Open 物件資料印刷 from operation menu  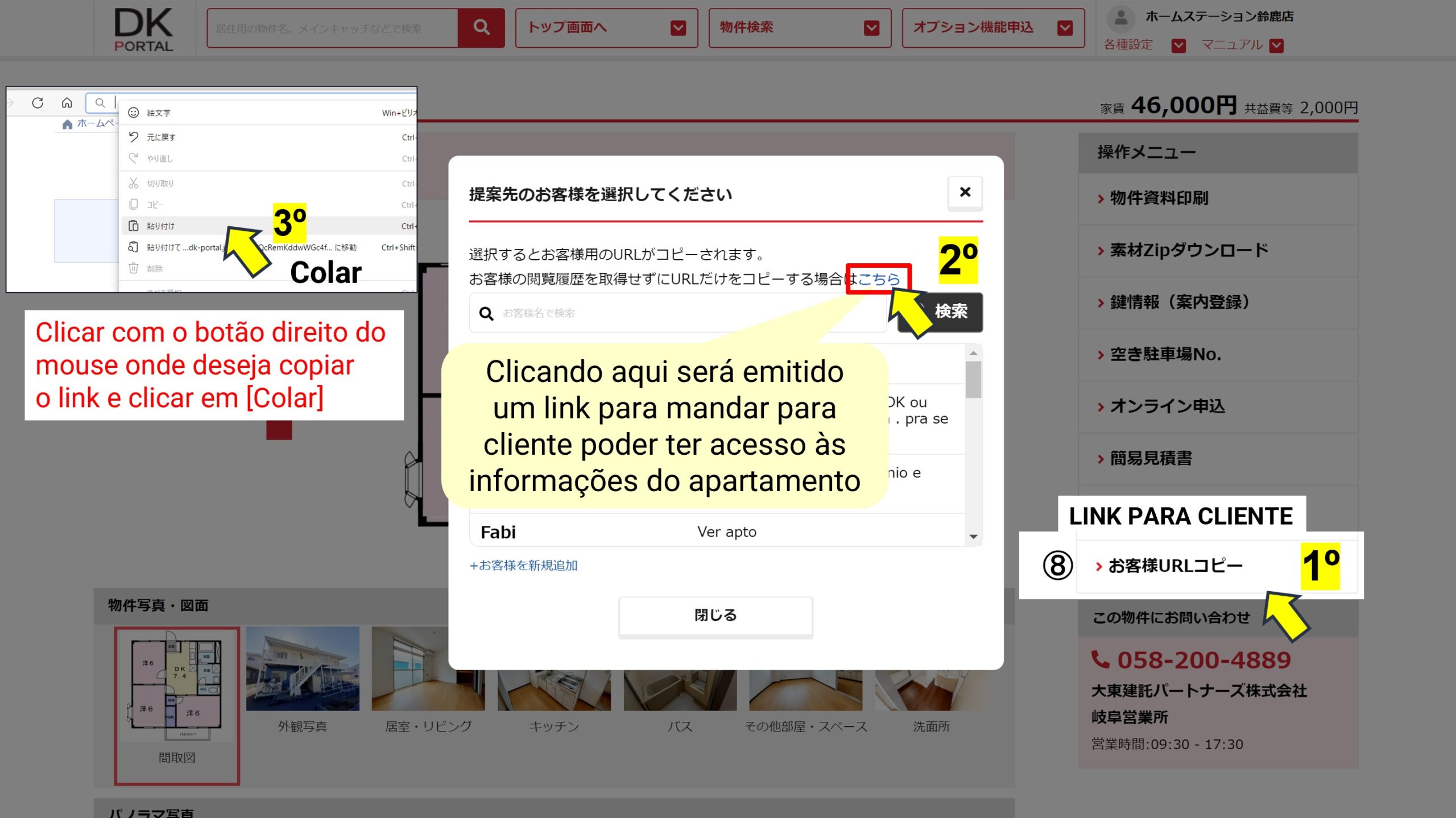(1159, 198)
